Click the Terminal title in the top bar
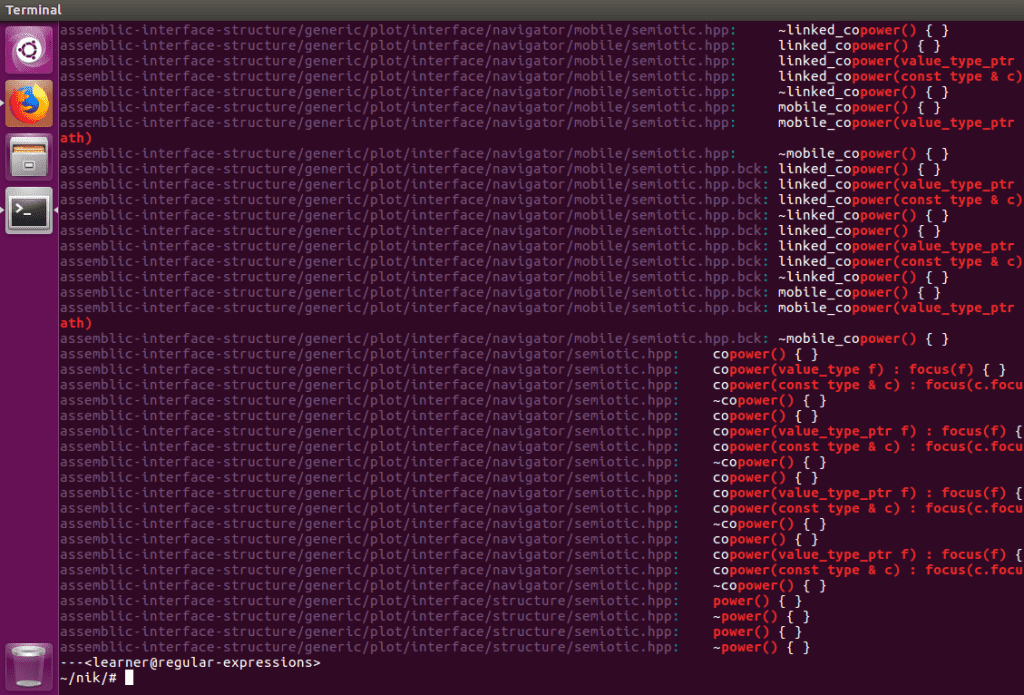The image size is (1024, 695). click(33, 10)
